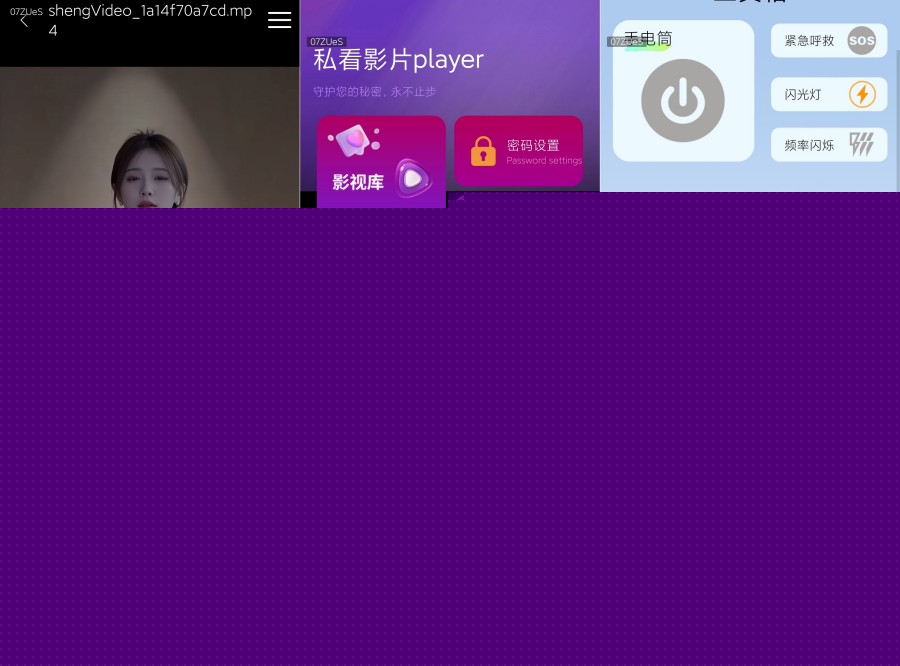
Task: Click the 手电筒 label
Action: [648, 39]
